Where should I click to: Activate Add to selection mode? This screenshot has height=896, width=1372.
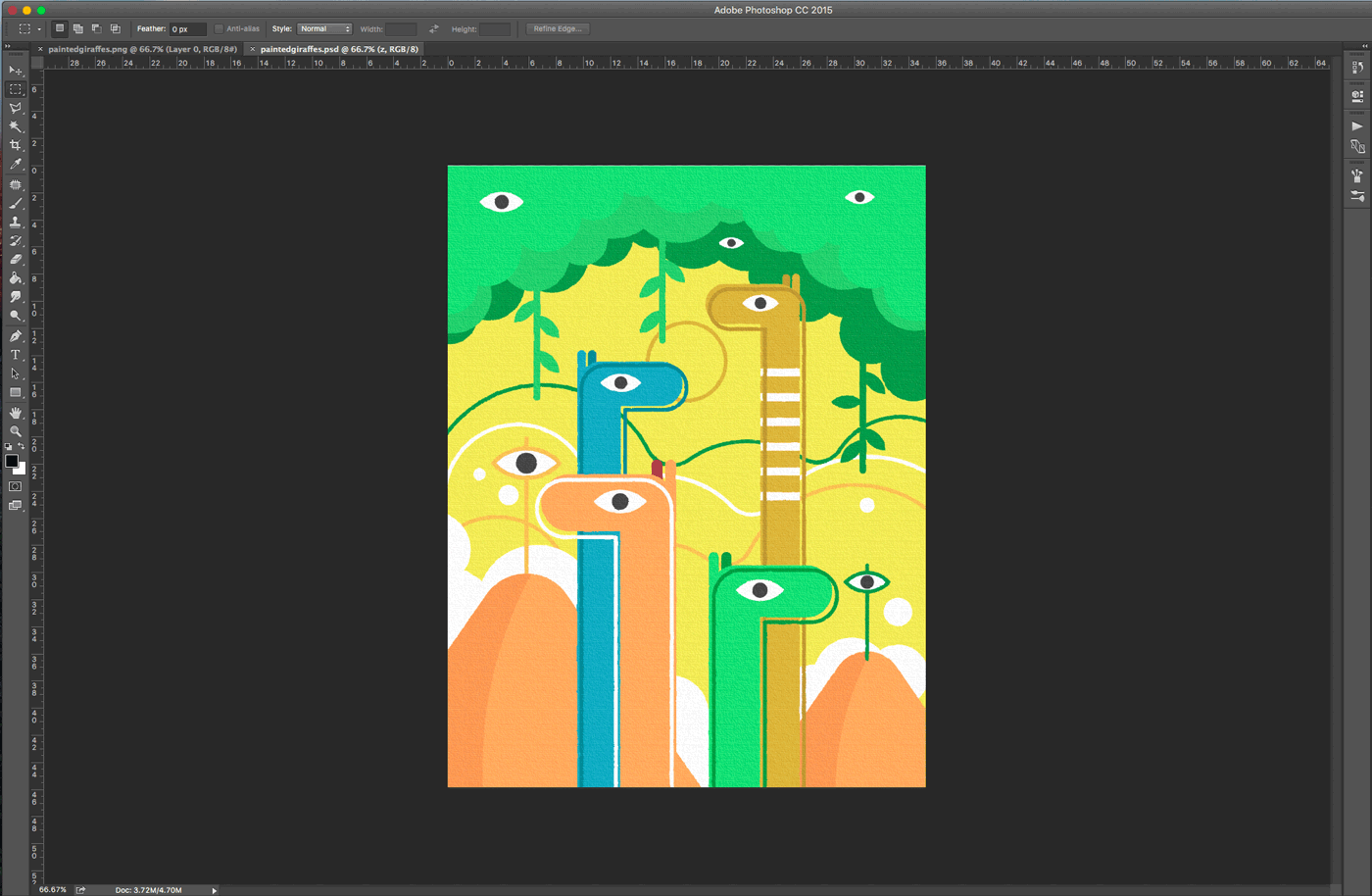pos(76,28)
